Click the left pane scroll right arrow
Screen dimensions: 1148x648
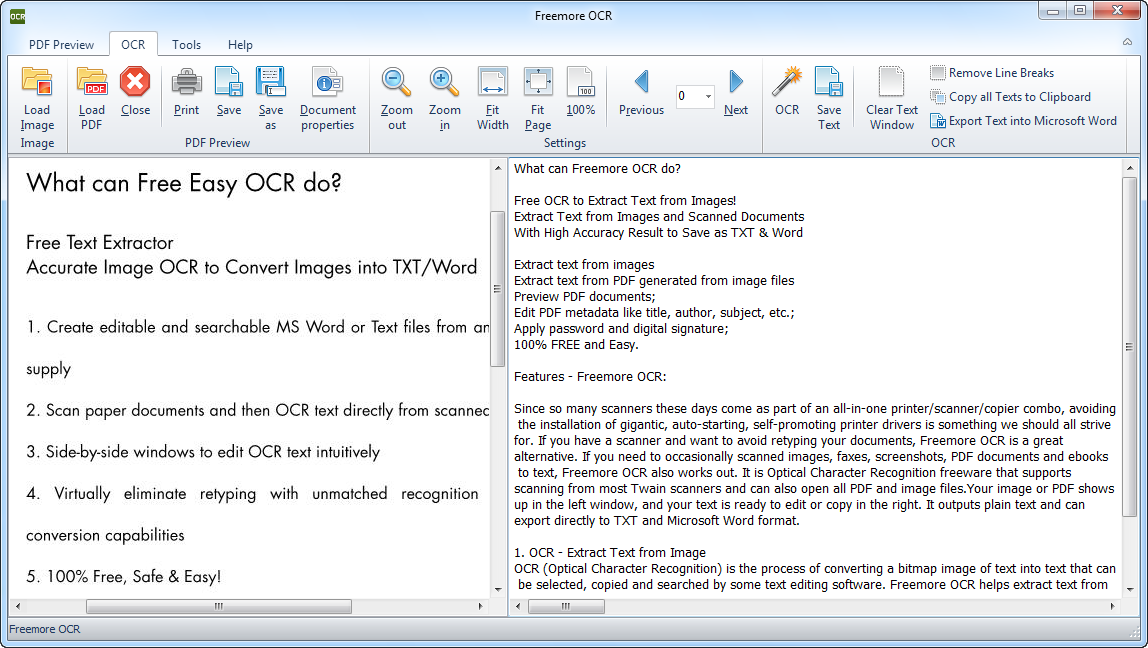[481, 606]
